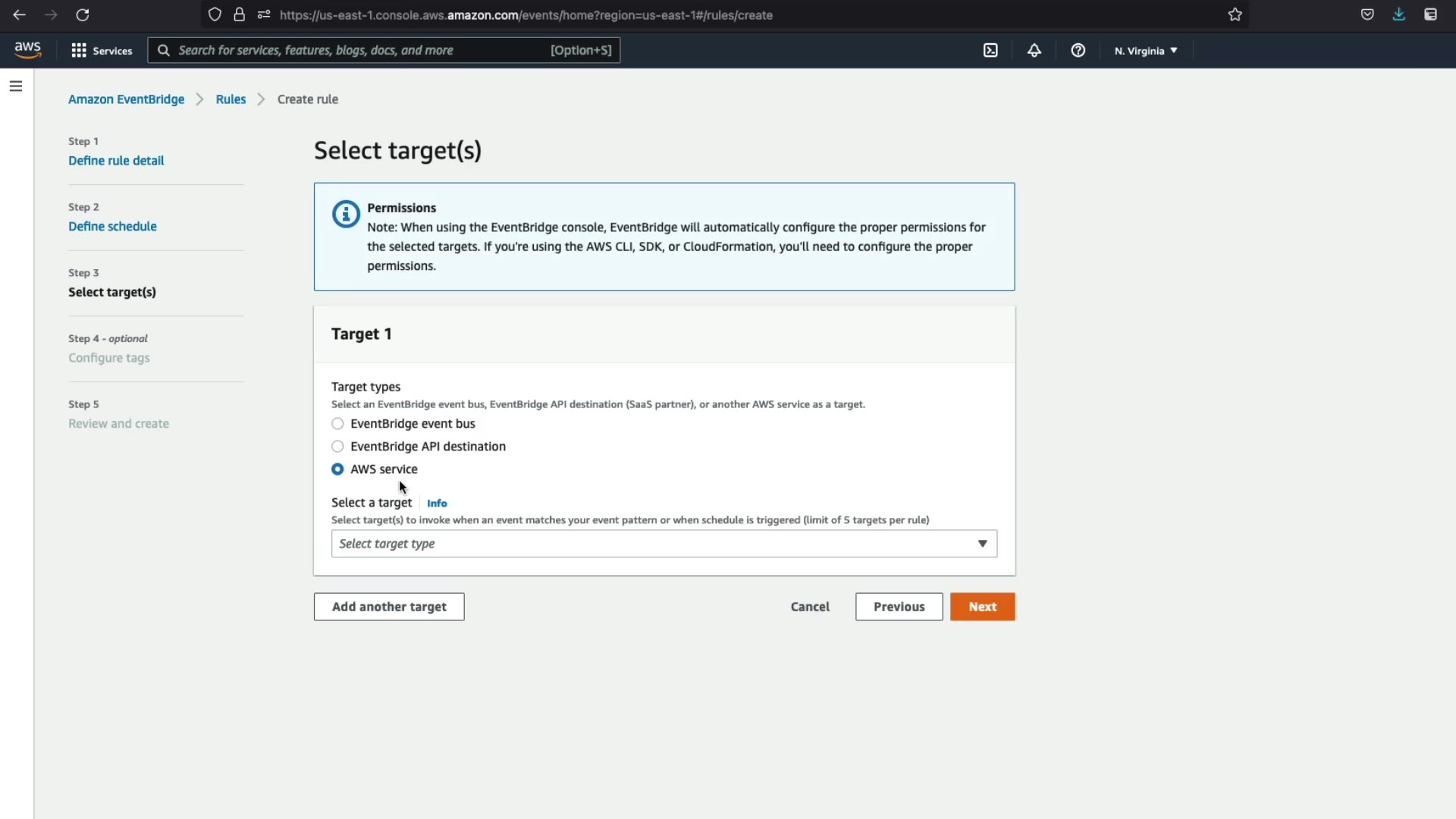Select the AWS service radio option
This screenshot has width=1456, height=819.
(x=337, y=469)
